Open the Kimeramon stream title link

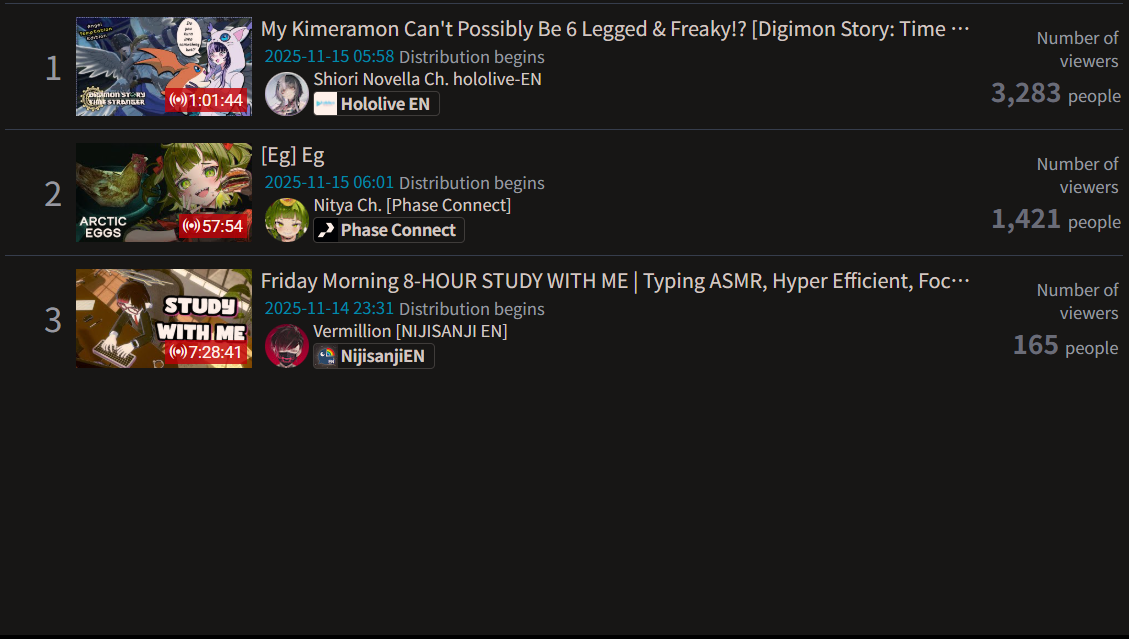click(x=615, y=29)
